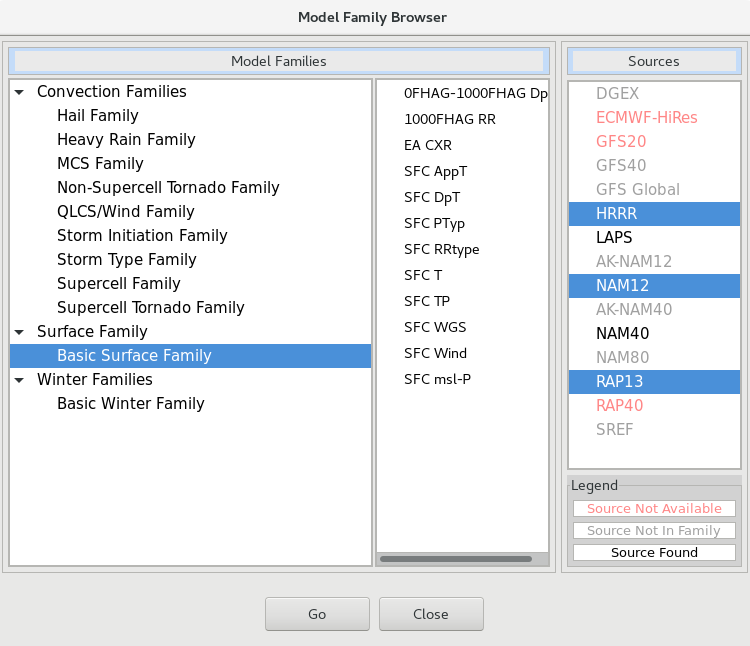750x646 pixels.
Task: Choose Basic Winter Family
Action: point(131,404)
